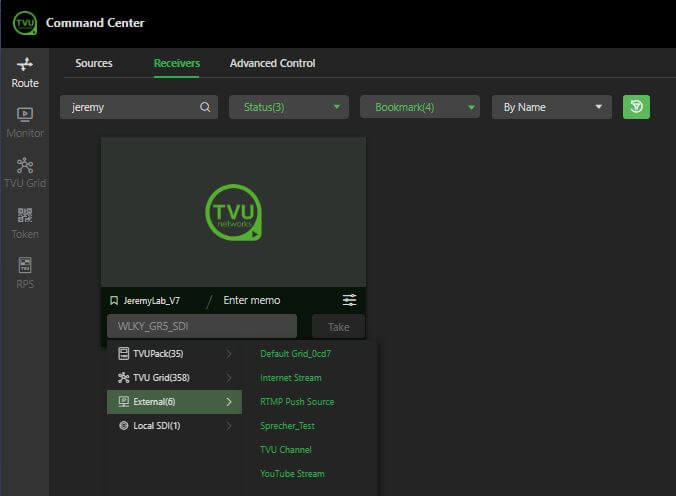
Task: Click the search magnifier icon
Action: 205,107
